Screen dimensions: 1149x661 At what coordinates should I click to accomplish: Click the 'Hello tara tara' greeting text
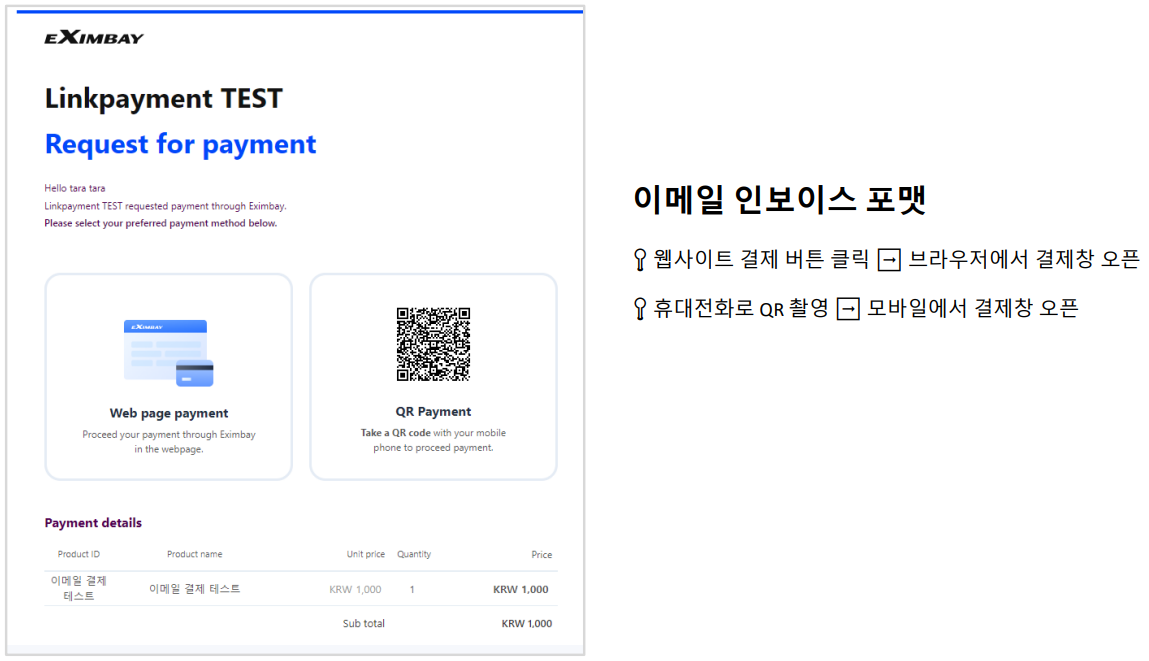click(74, 188)
